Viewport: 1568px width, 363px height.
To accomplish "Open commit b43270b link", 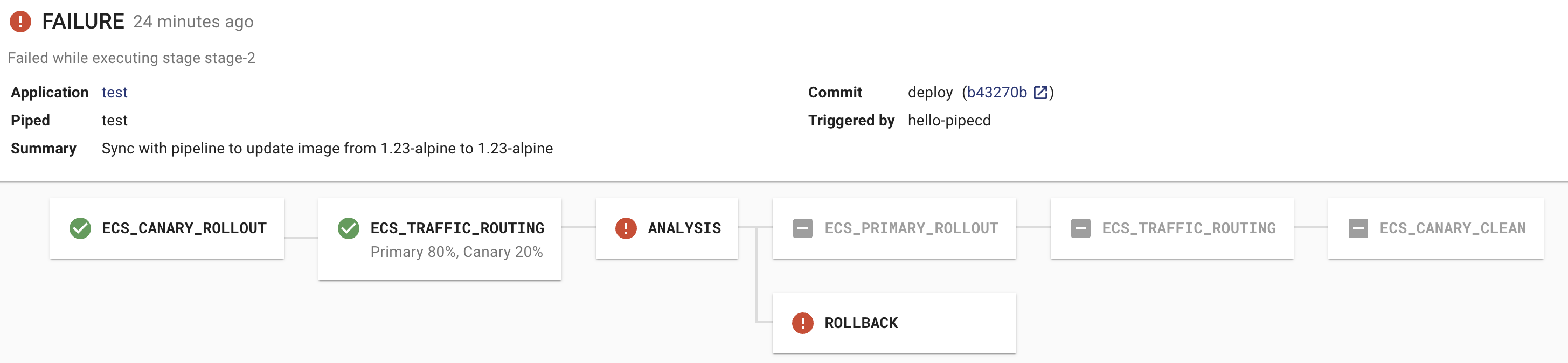I will click(996, 93).
